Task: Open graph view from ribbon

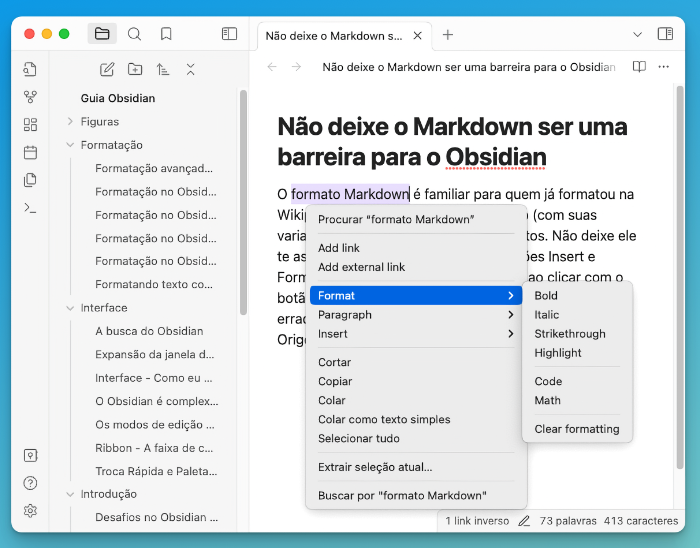Action: pos(30,97)
